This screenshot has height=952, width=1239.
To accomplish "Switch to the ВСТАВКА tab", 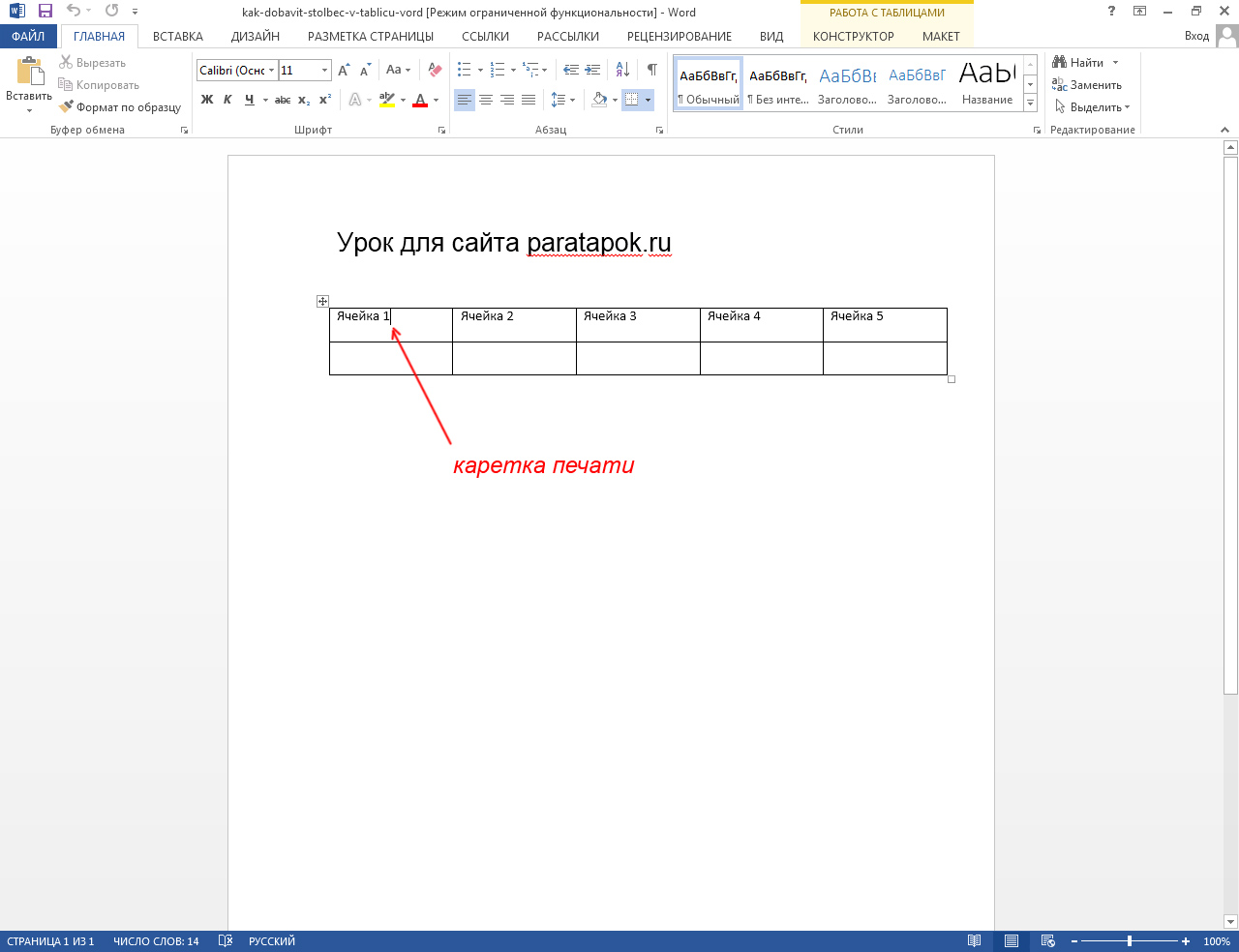I will tap(178, 36).
